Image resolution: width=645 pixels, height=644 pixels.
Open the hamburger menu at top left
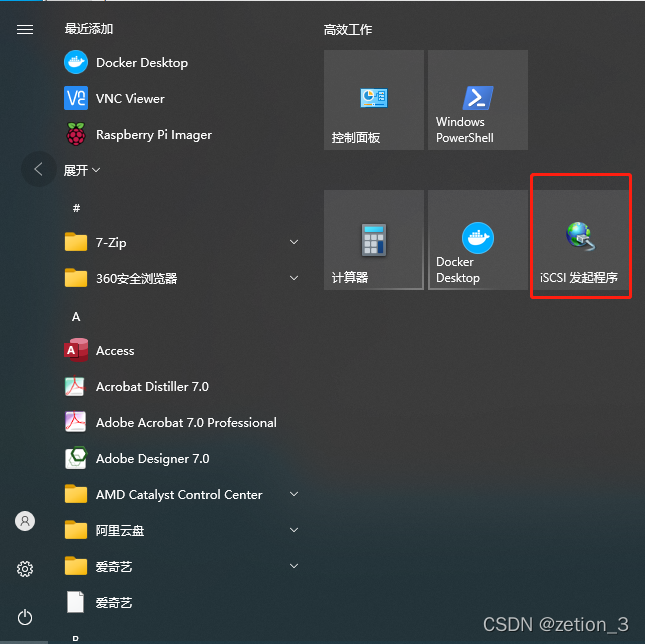[x=25, y=30]
